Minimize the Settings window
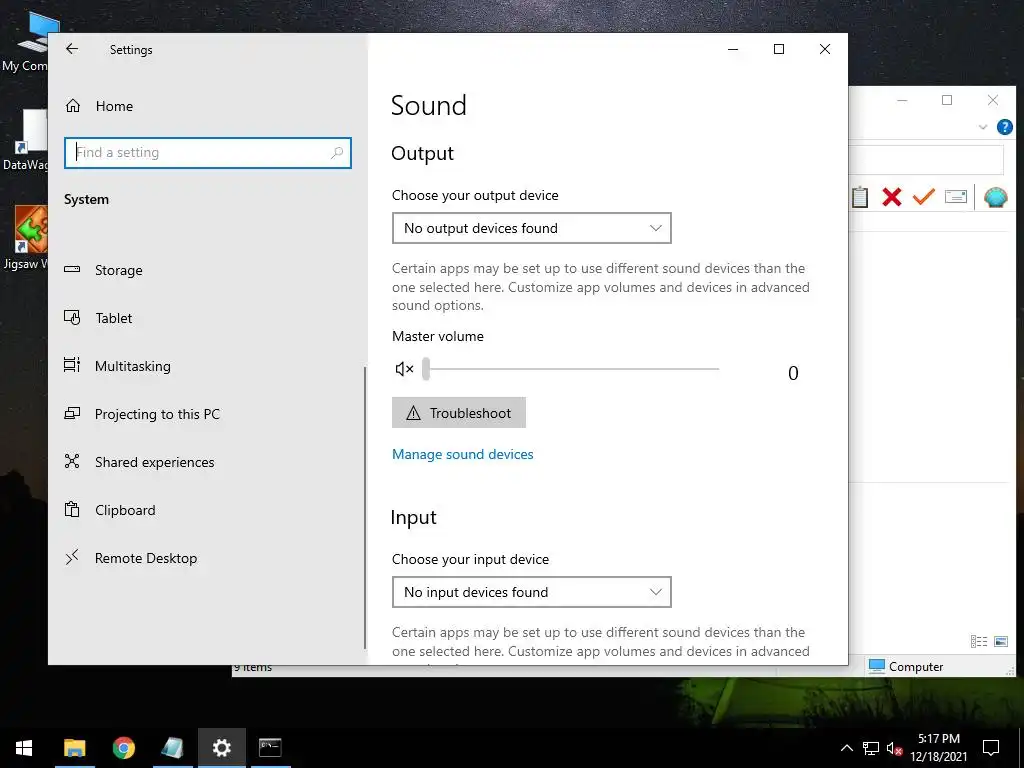The height and width of the screenshot is (768, 1024). [733, 49]
